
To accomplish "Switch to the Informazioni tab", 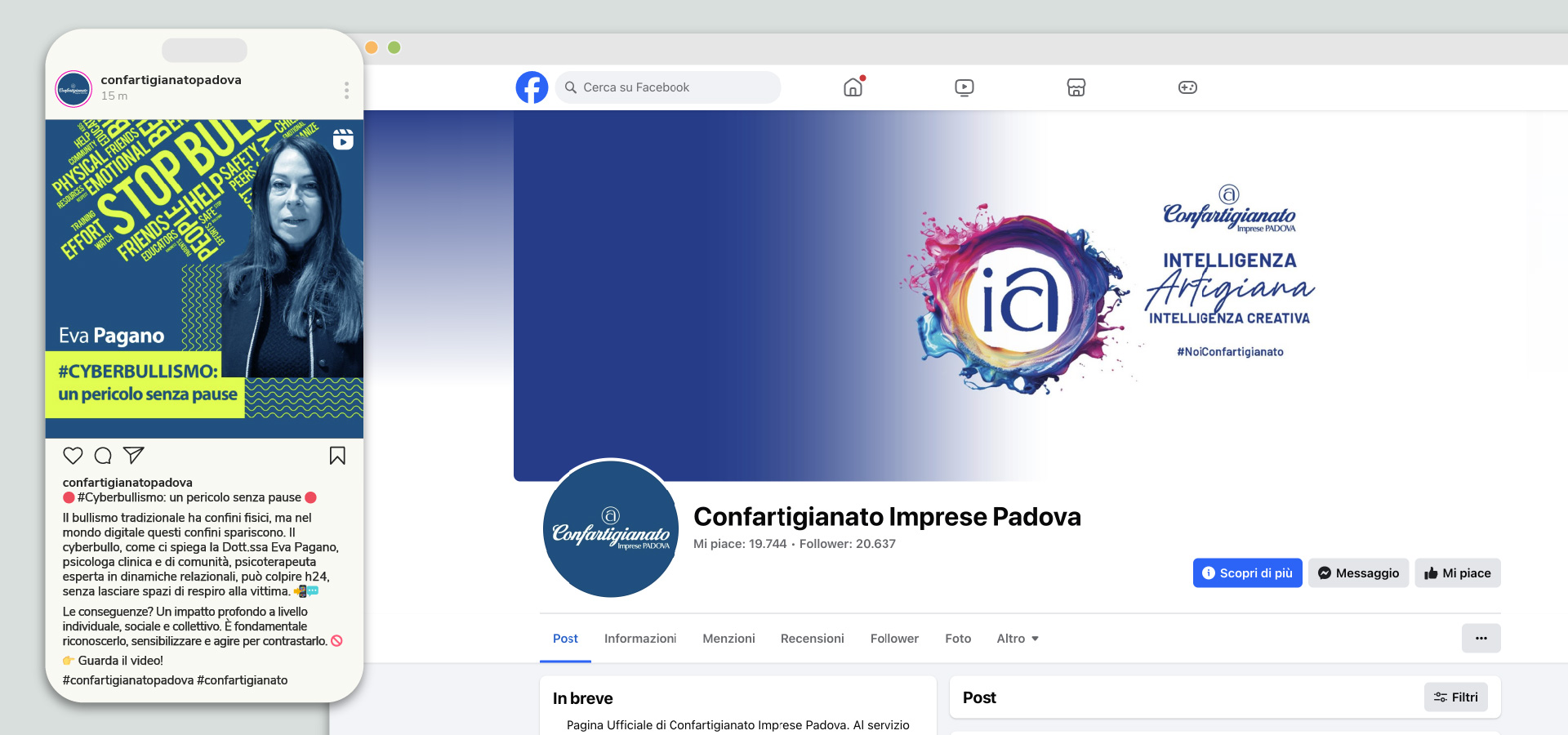I will pos(640,639).
